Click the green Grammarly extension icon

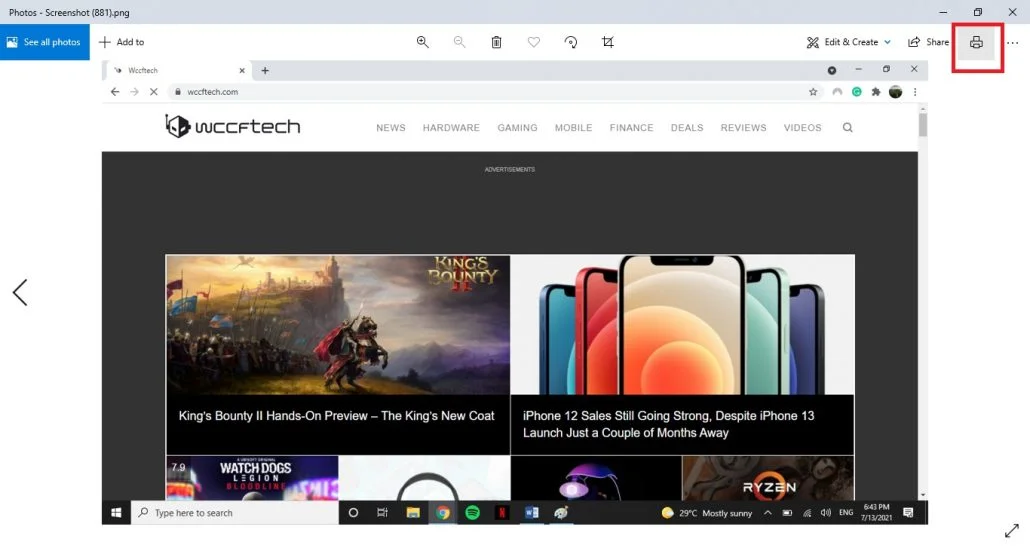point(857,92)
